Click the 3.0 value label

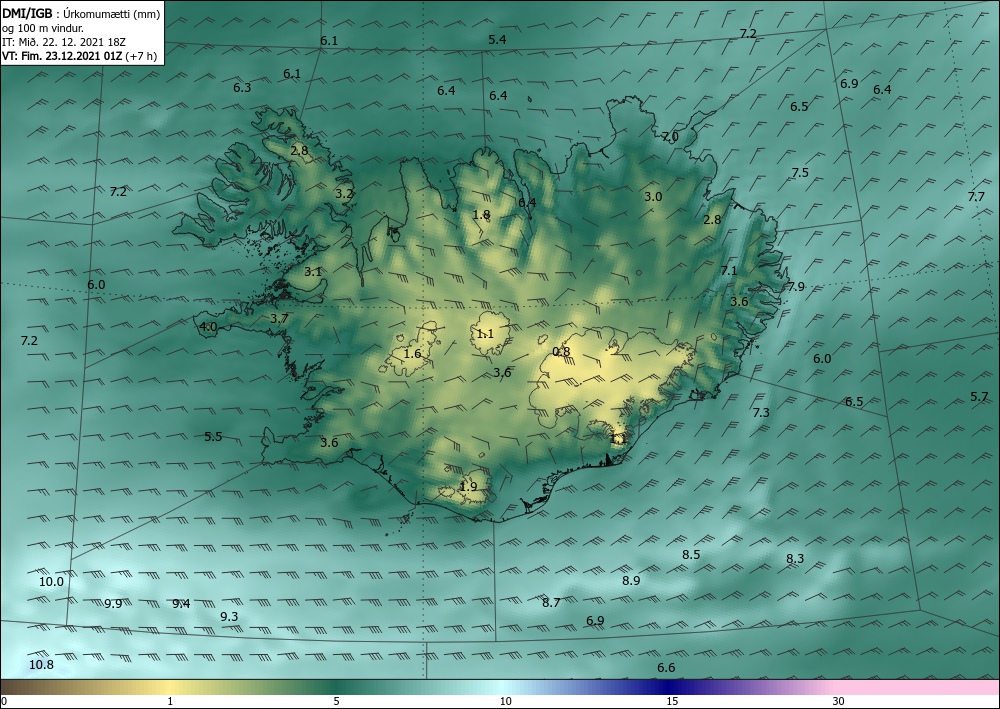coord(653,196)
